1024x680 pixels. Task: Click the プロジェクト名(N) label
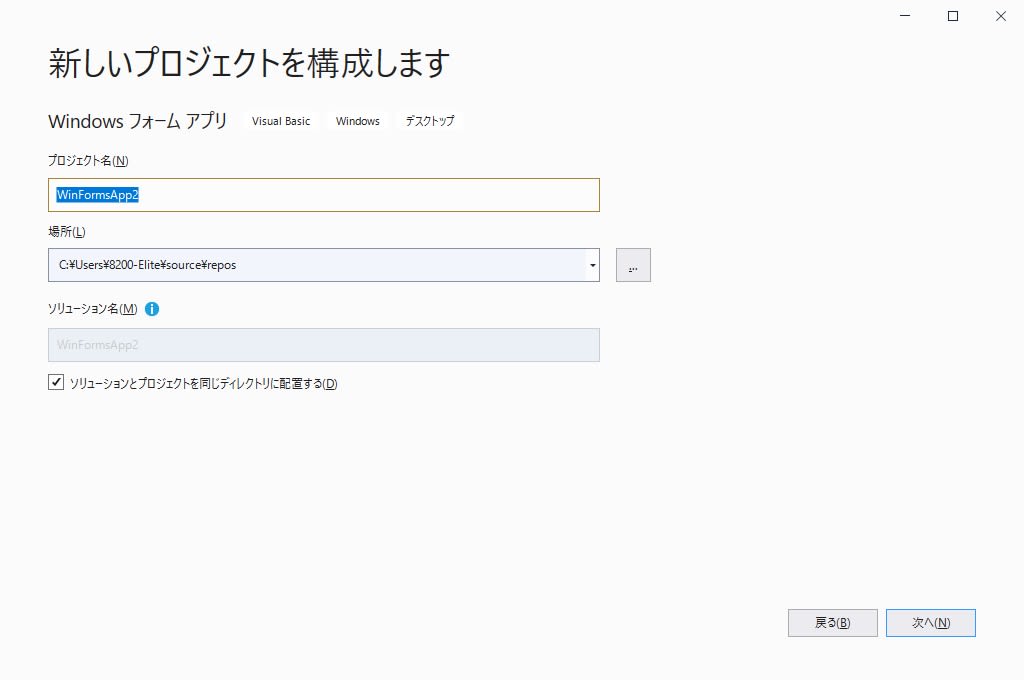coord(88,160)
